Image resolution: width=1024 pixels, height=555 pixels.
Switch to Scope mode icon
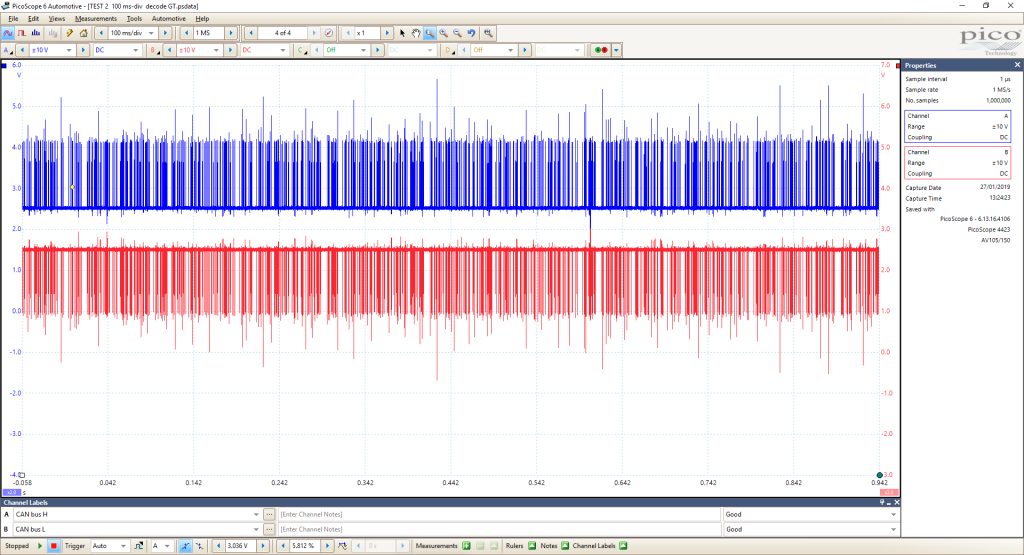click(8, 33)
